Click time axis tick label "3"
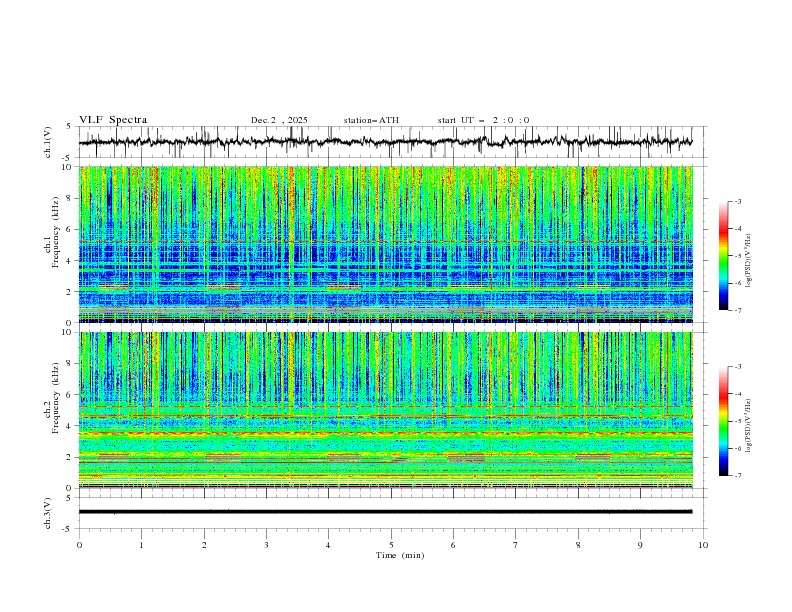792x612 pixels. click(266, 545)
